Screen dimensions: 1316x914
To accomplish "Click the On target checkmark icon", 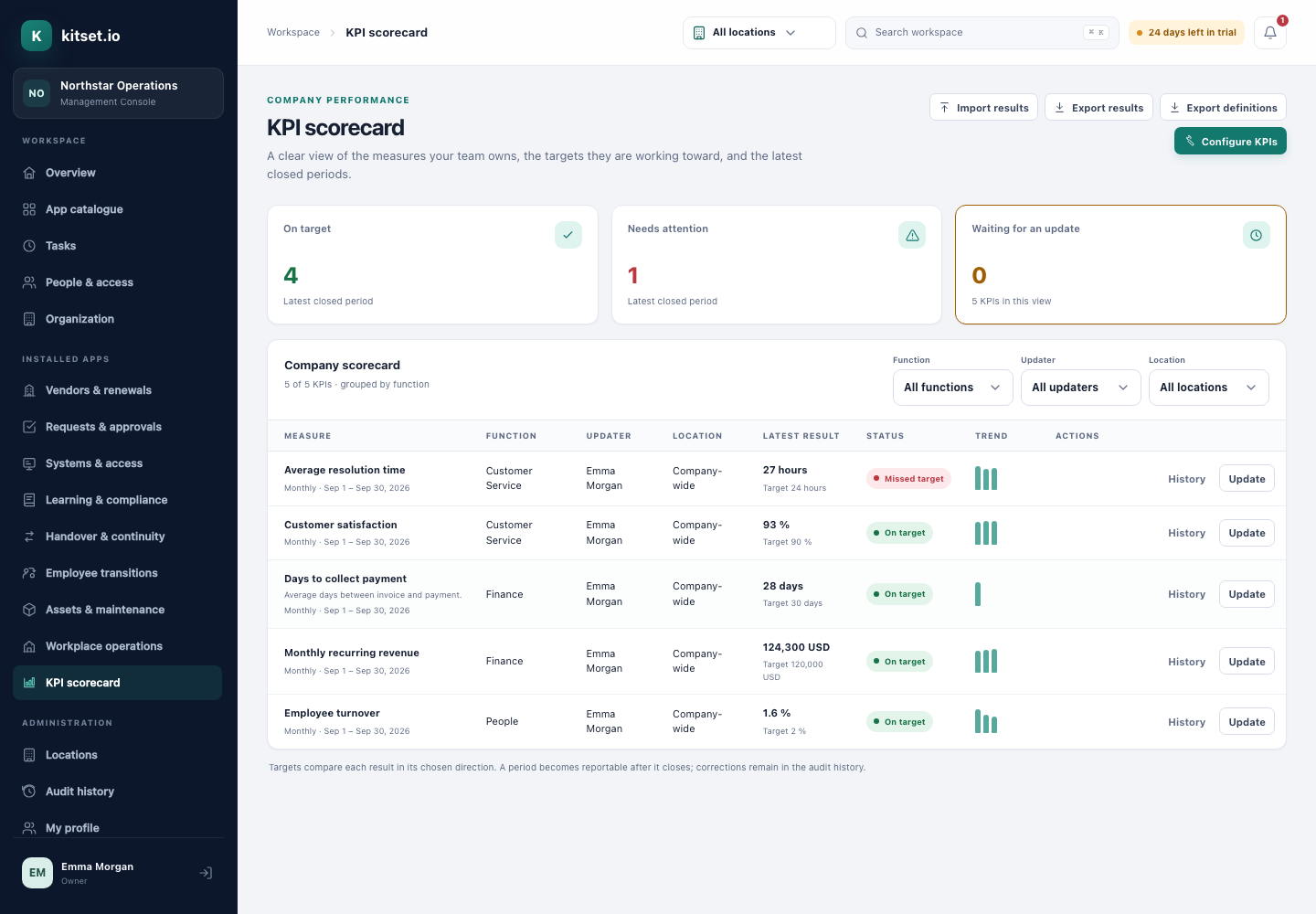I will point(568,235).
